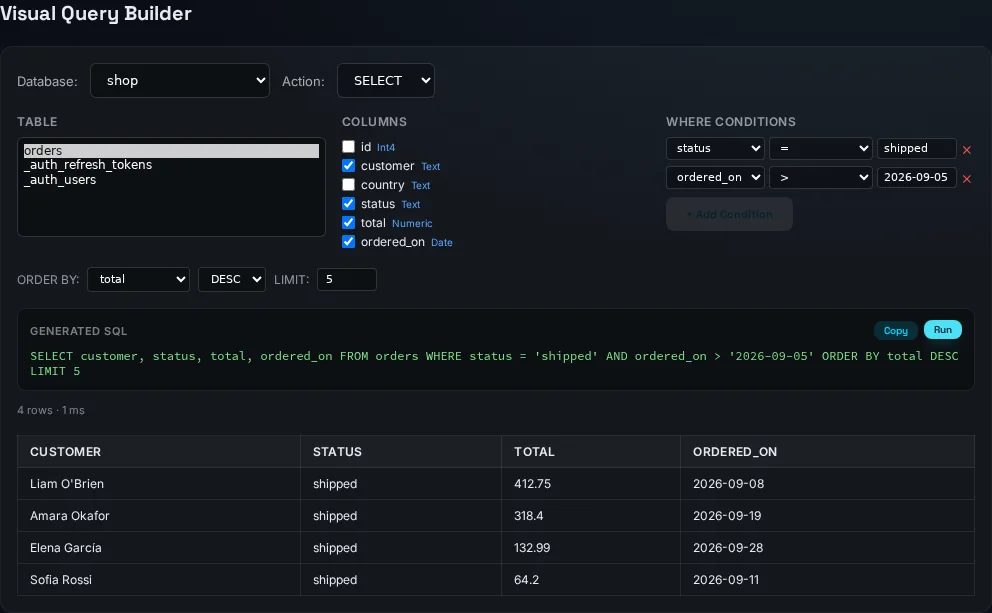Image resolution: width=992 pixels, height=613 pixels.
Task: Click the Date type label beside ordered_on
Action: (442, 242)
